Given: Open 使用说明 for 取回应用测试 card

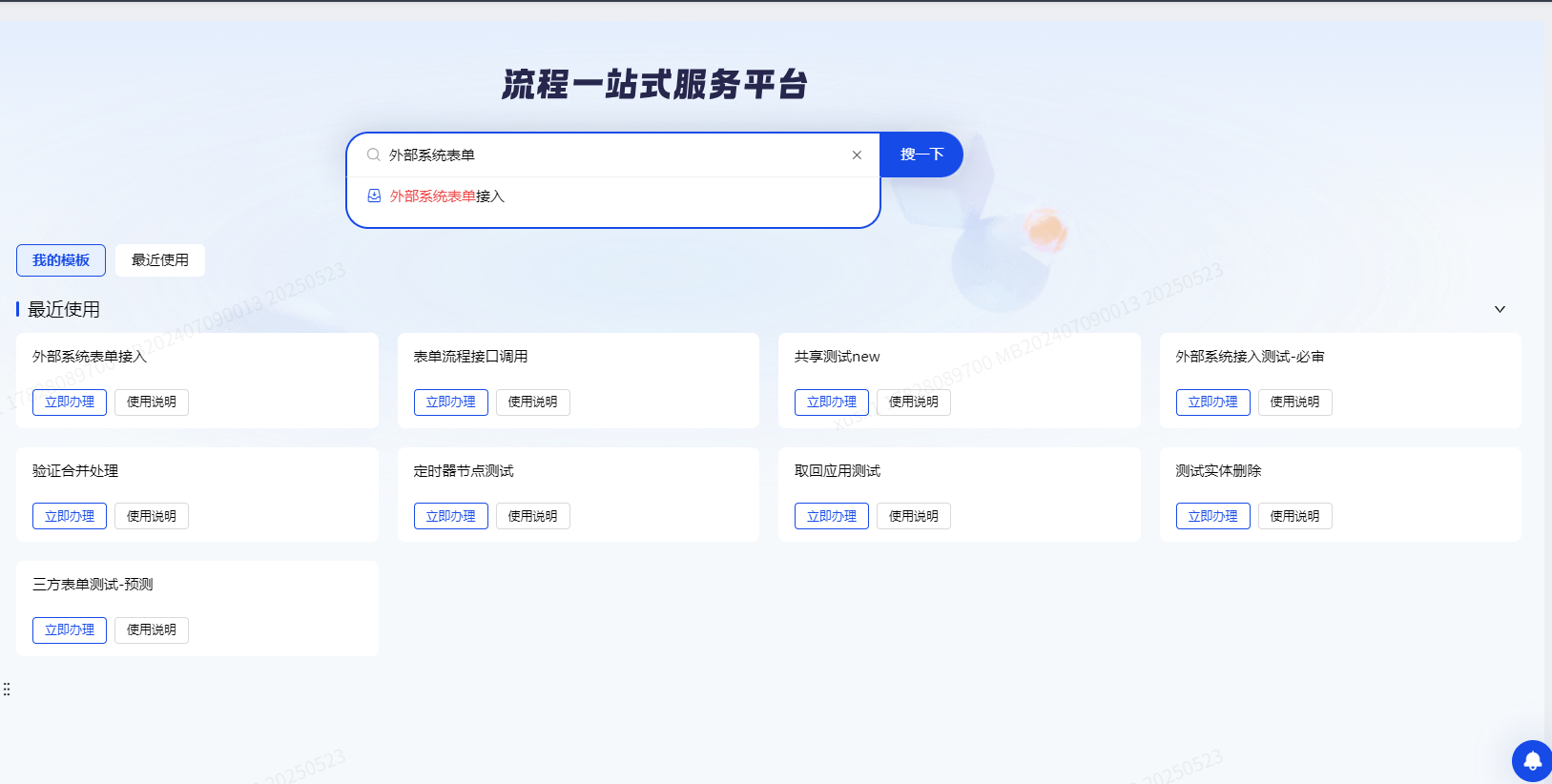Looking at the screenshot, I should pos(914,516).
